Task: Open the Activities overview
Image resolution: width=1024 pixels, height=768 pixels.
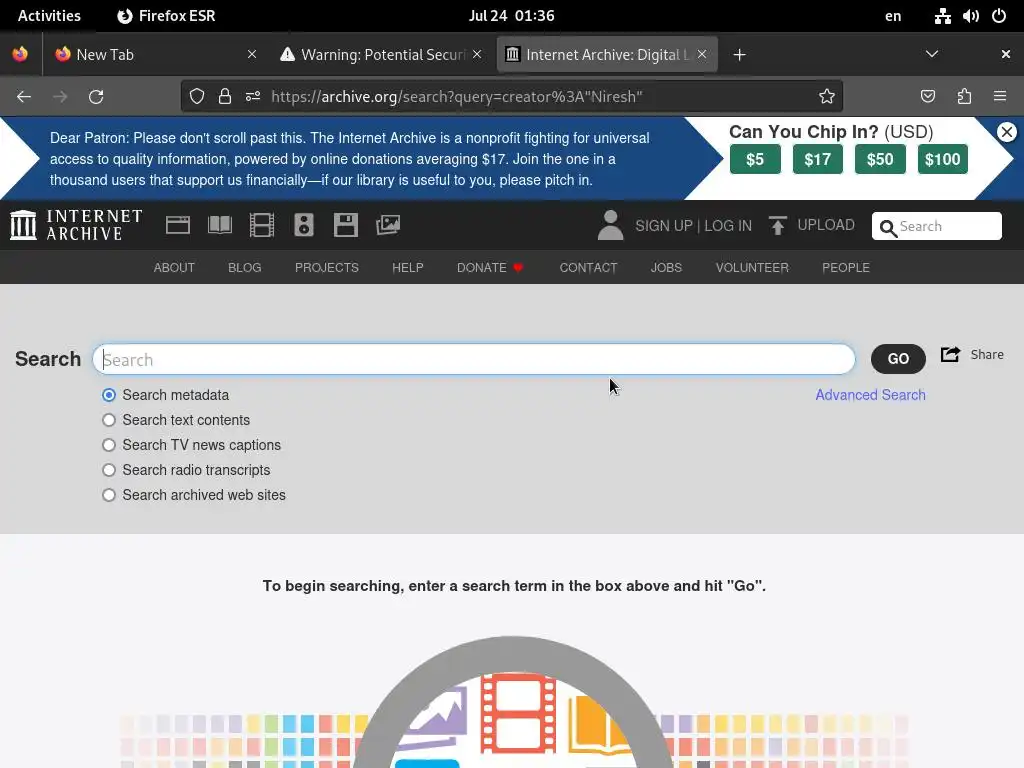Action: [x=49, y=16]
